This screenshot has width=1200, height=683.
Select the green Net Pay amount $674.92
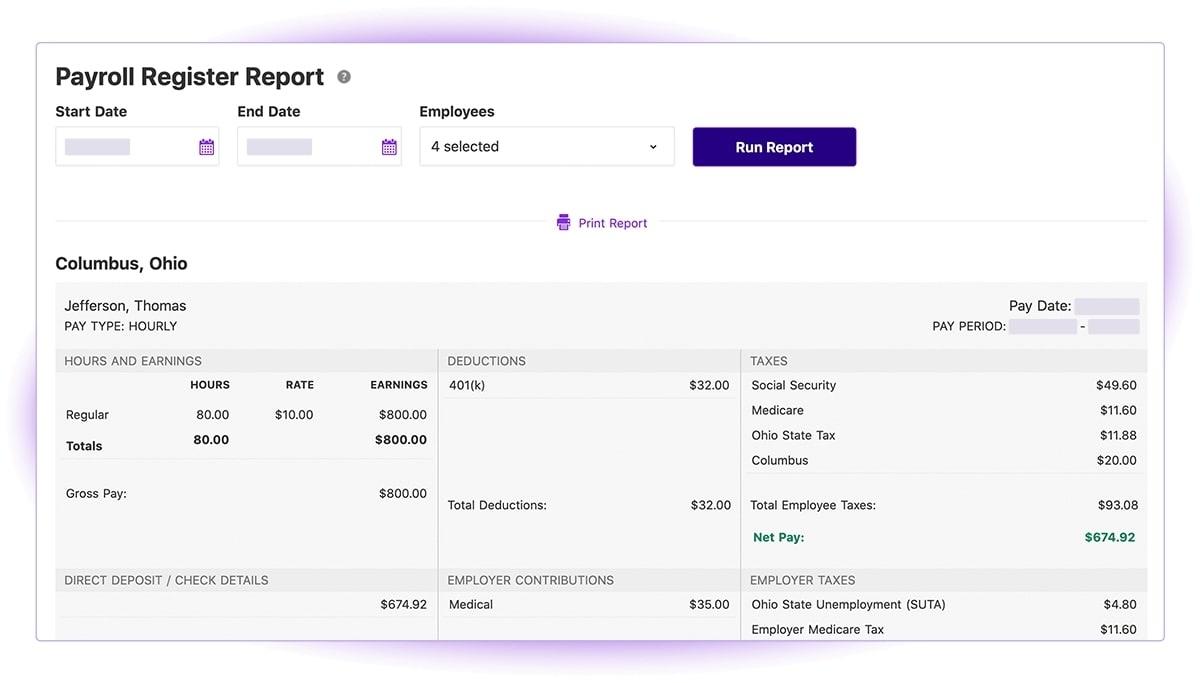click(1109, 537)
